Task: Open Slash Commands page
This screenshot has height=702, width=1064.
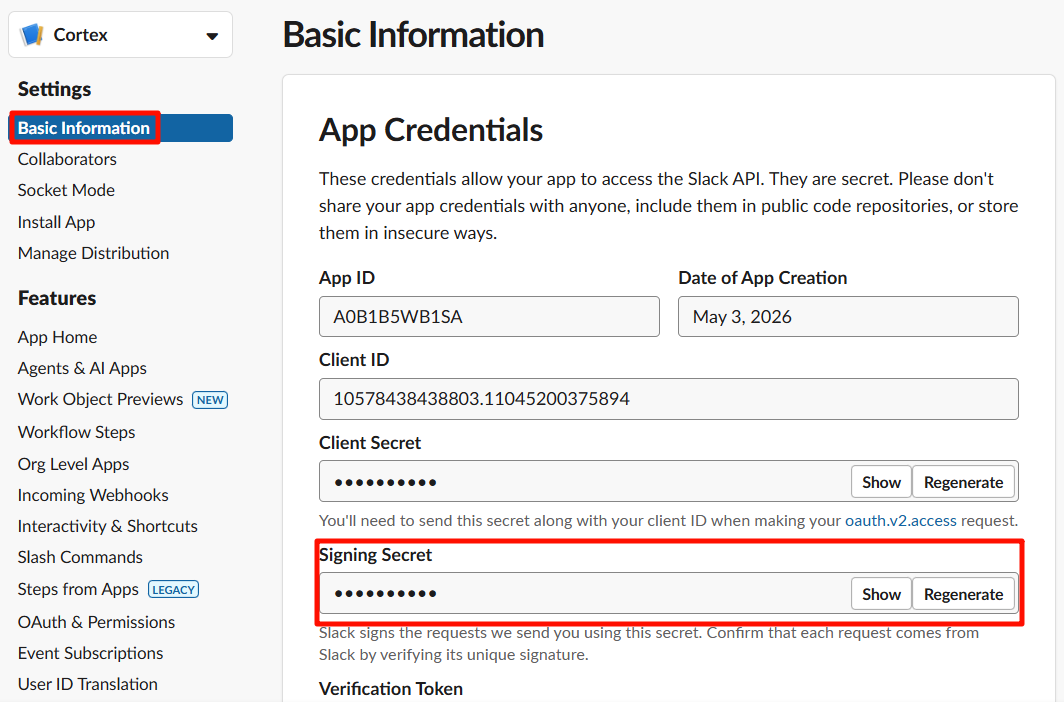Action: (80, 558)
